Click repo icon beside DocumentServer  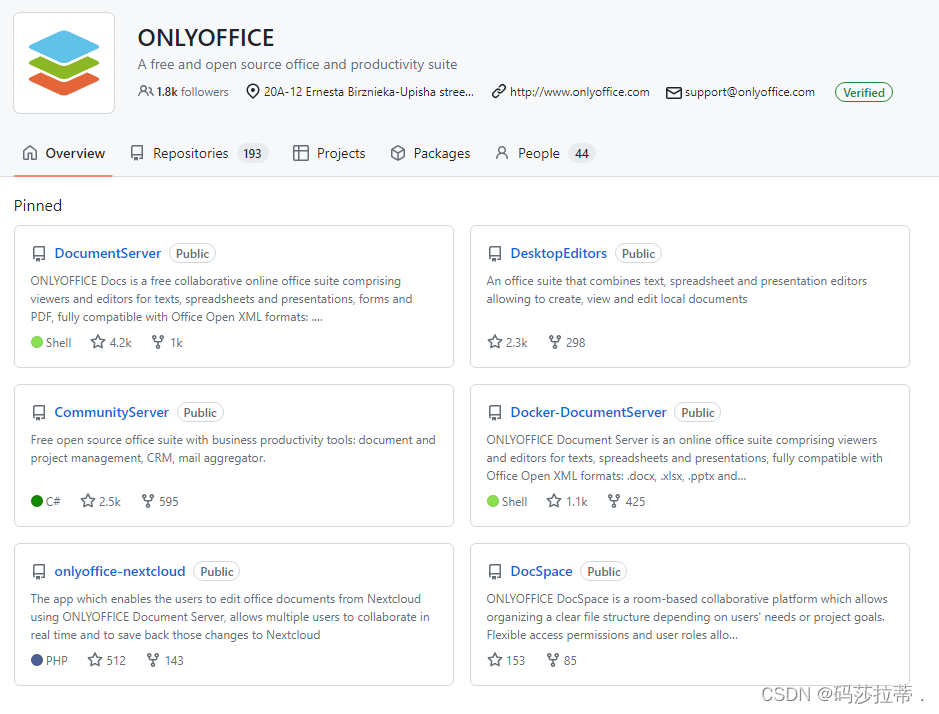point(39,254)
